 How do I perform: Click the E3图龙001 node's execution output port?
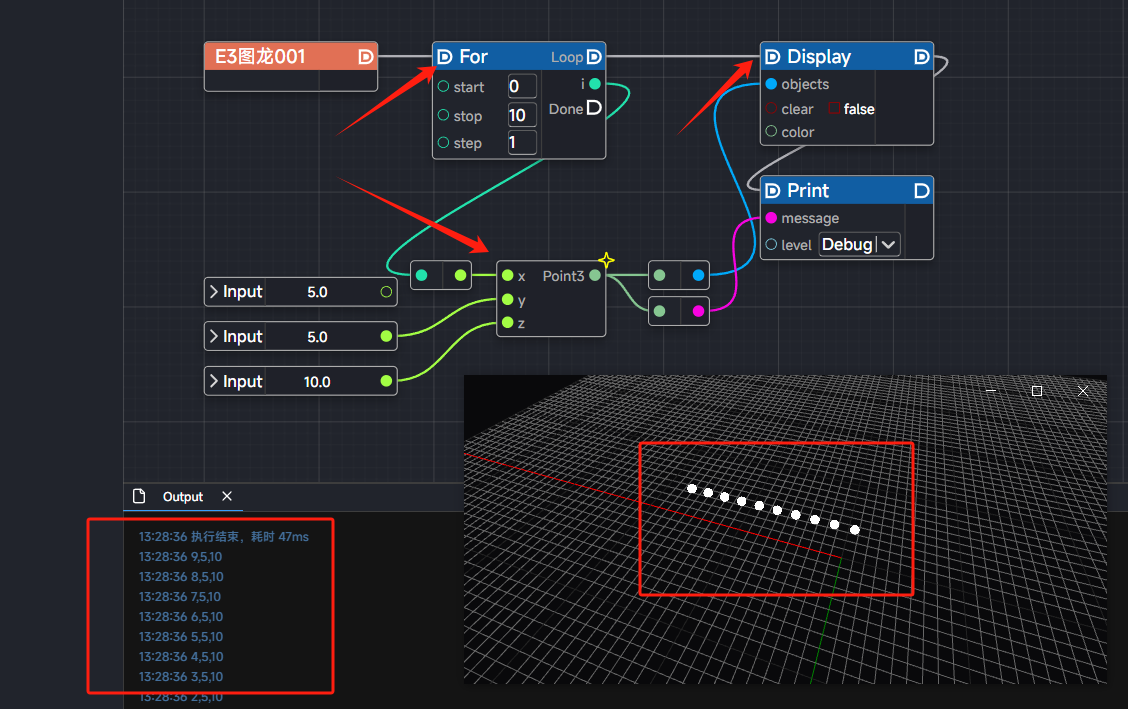pos(366,57)
